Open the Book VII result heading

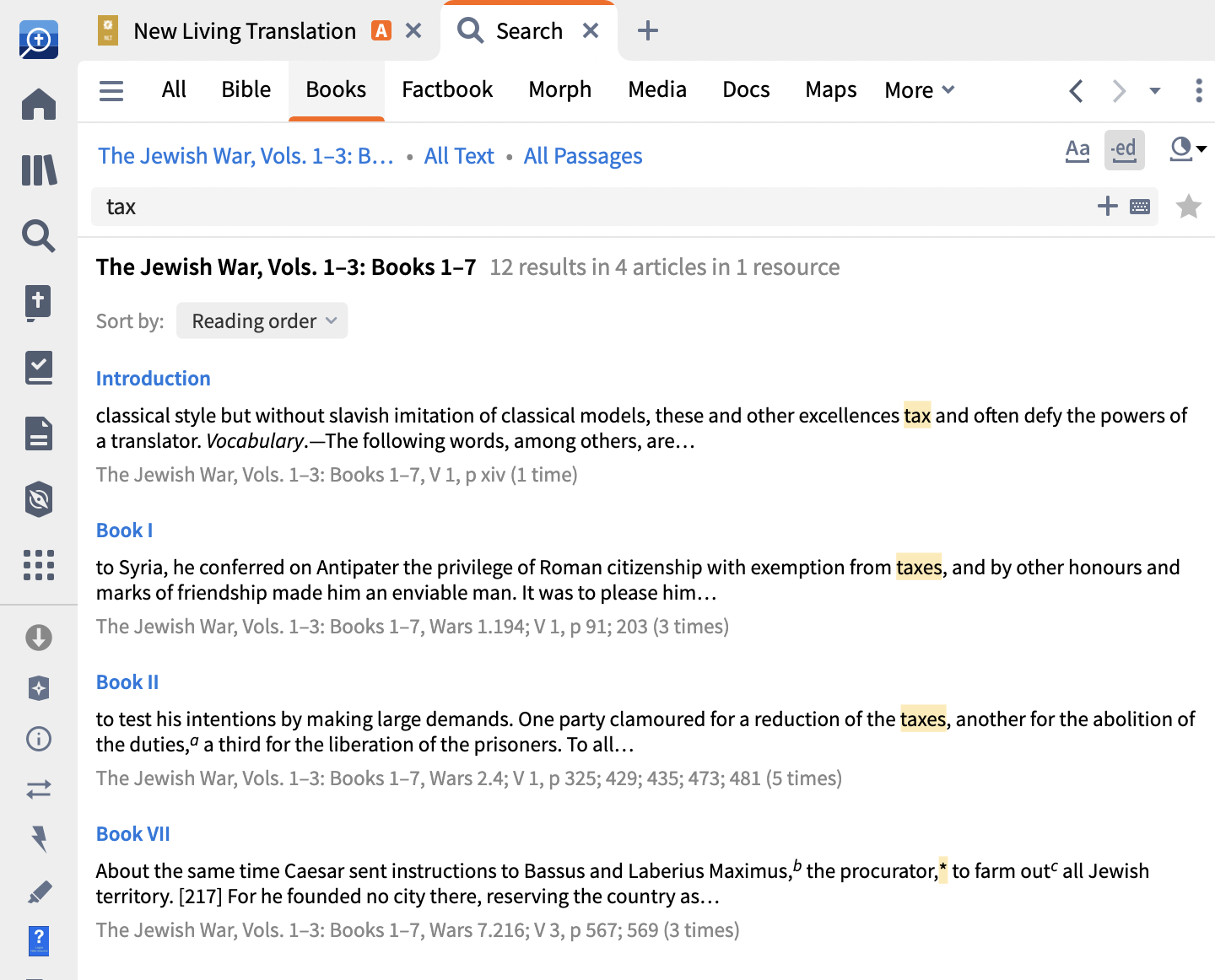point(133,834)
